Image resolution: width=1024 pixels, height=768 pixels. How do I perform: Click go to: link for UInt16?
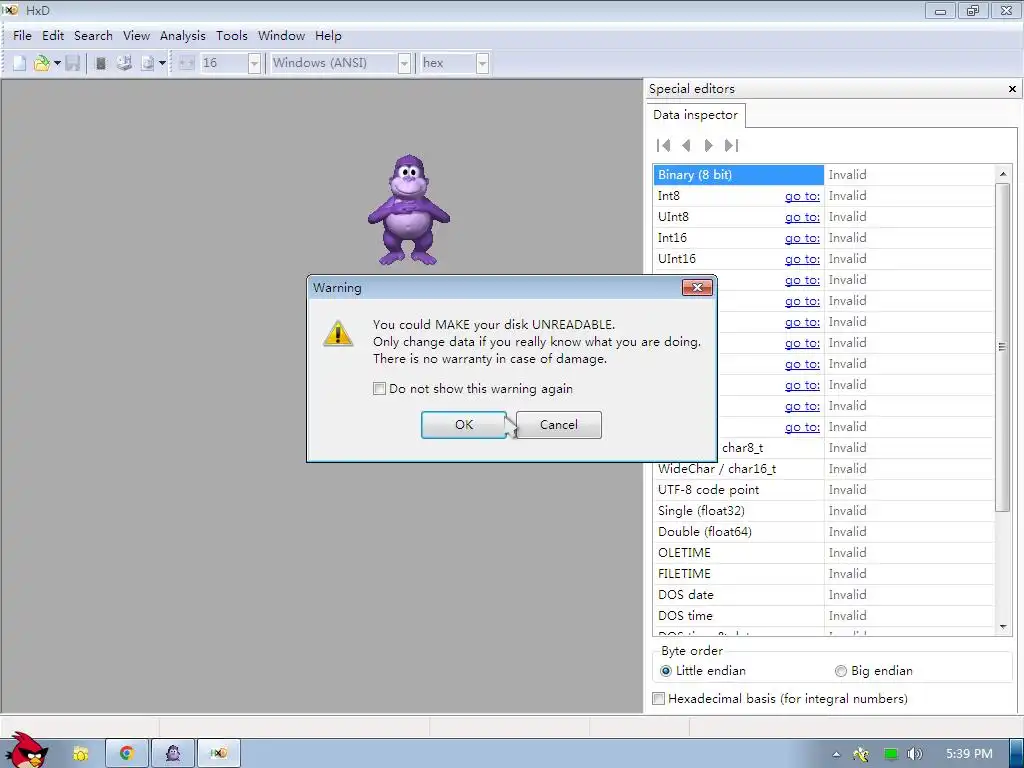tap(802, 259)
